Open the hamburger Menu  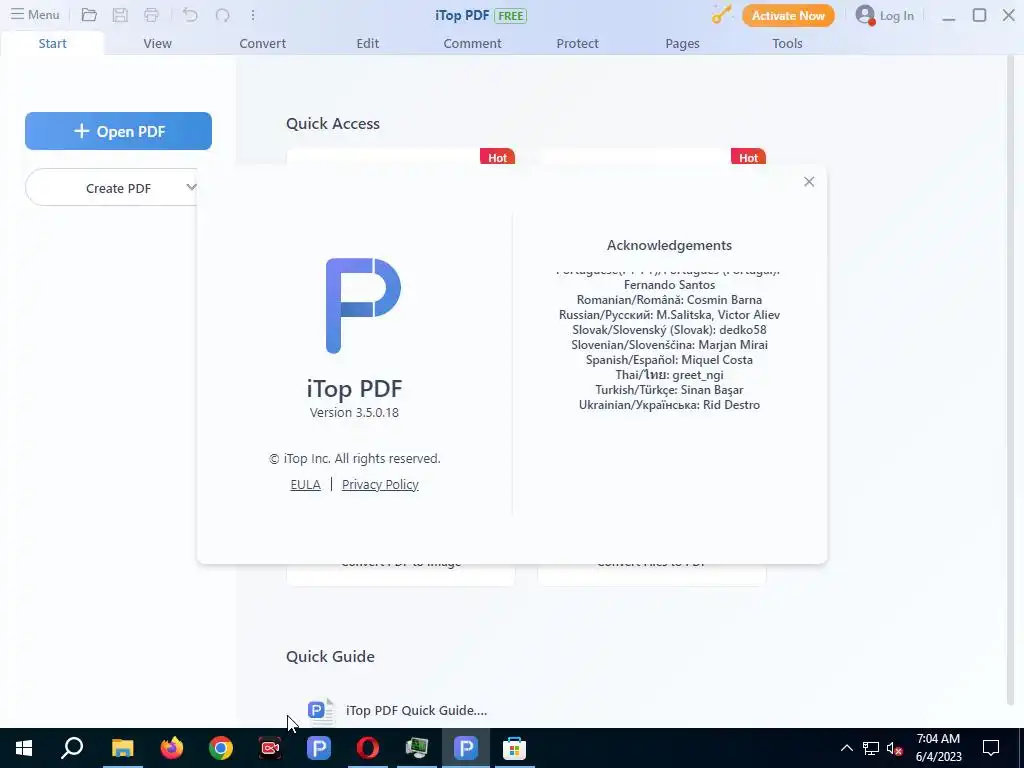(x=35, y=14)
